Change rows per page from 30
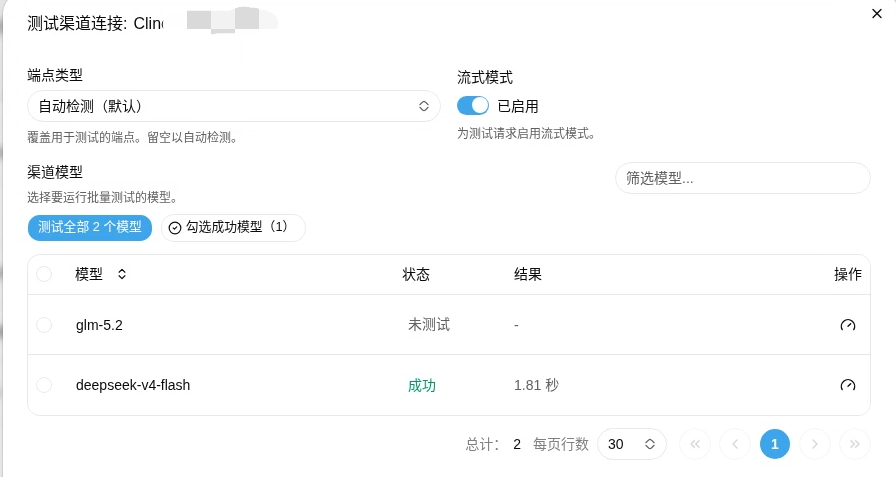This screenshot has height=477, width=896. (x=631, y=444)
